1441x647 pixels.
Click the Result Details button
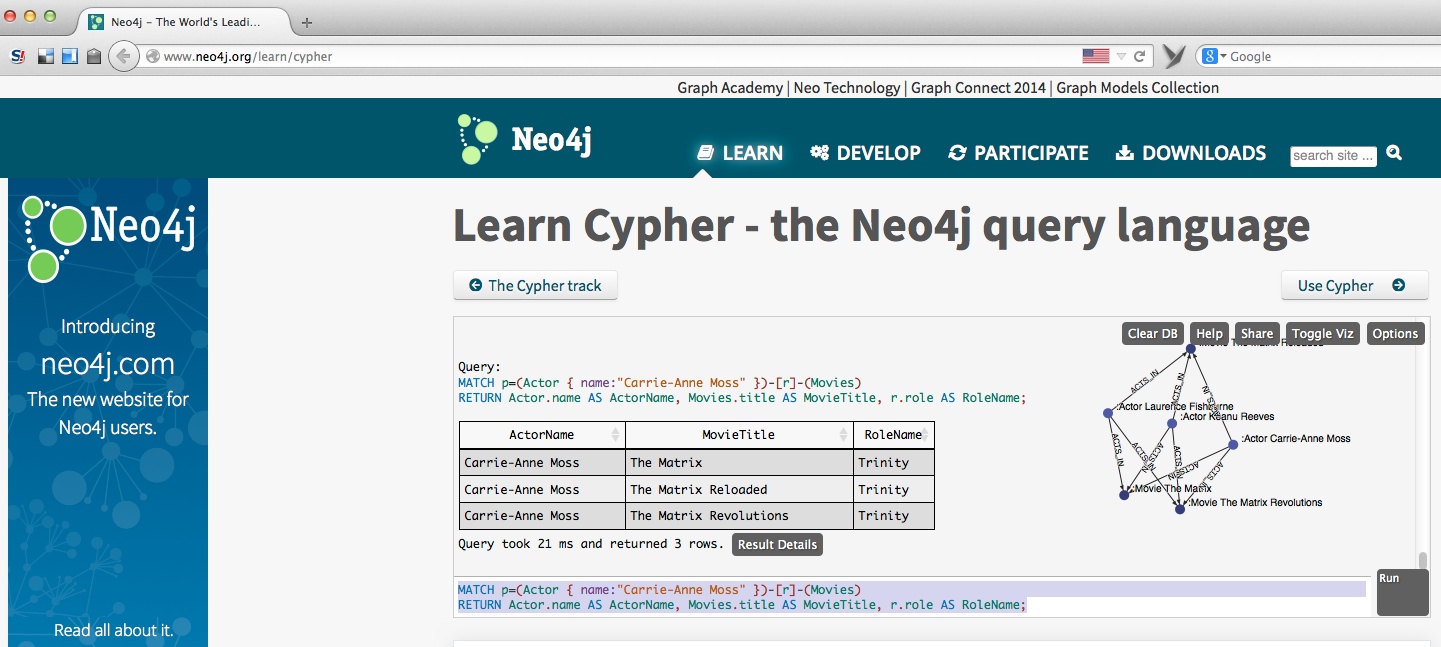coord(777,545)
